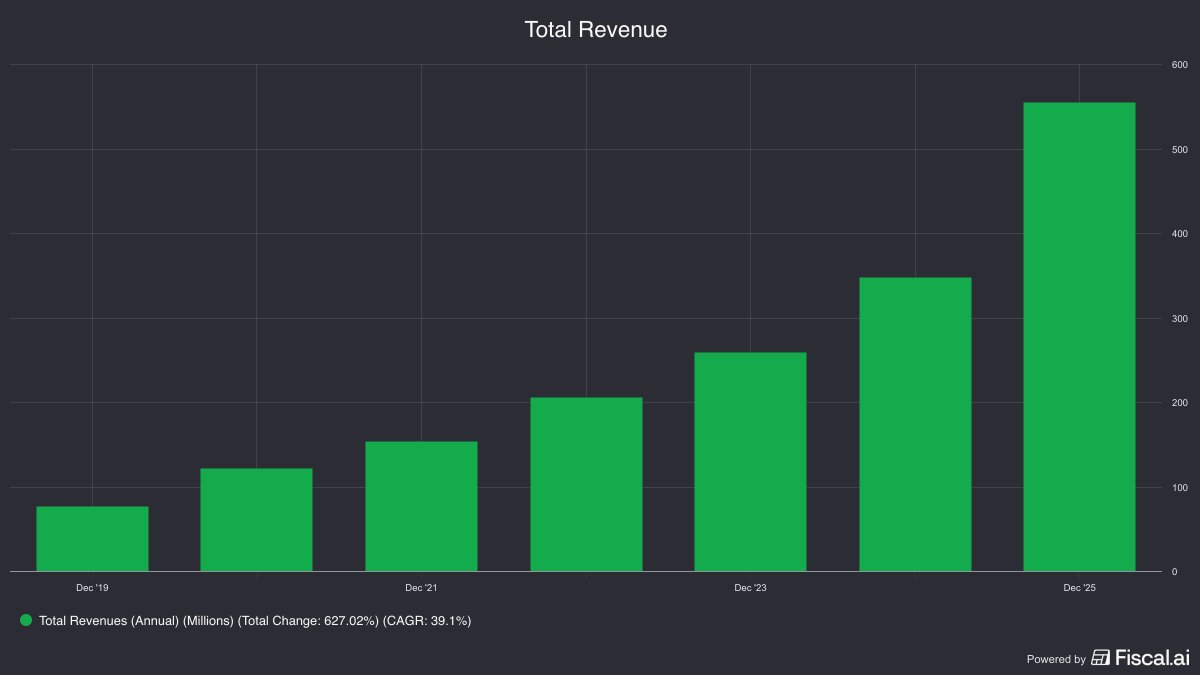Click the green legend dot for Total Revenues
Viewport: 1200px width, 675px height.
pyautogui.click(x=27, y=621)
